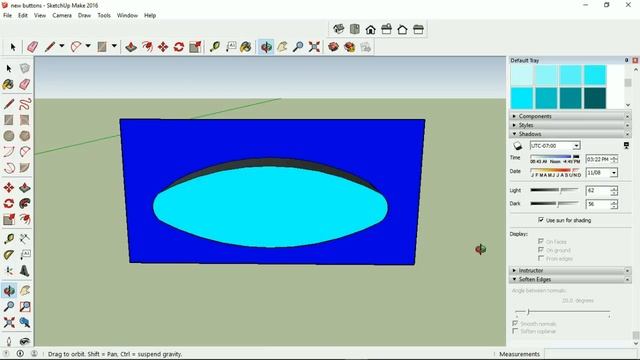Select the Offset tool in top toolbar
Image resolution: width=640 pixels, height=360 pixels.
click(x=147, y=47)
